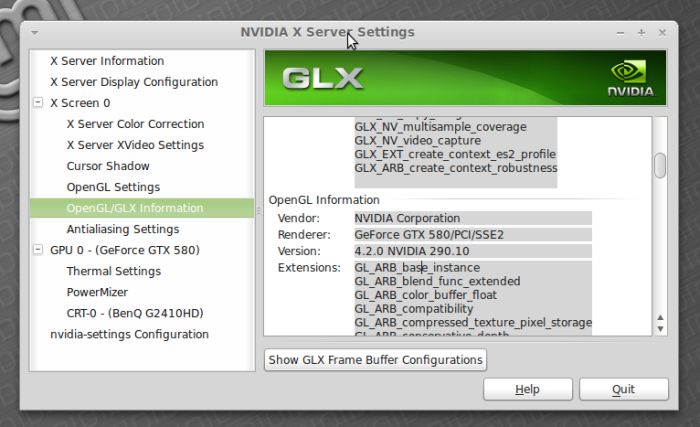Click the NVIDIA logo in the GLX banner
This screenshot has width=700, height=427.
click(630, 79)
